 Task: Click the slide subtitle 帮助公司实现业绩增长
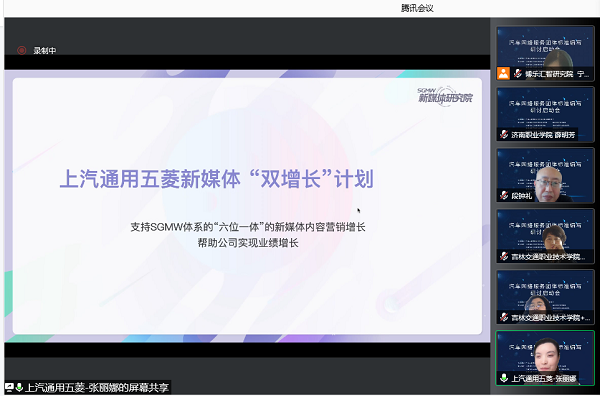[248, 243]
